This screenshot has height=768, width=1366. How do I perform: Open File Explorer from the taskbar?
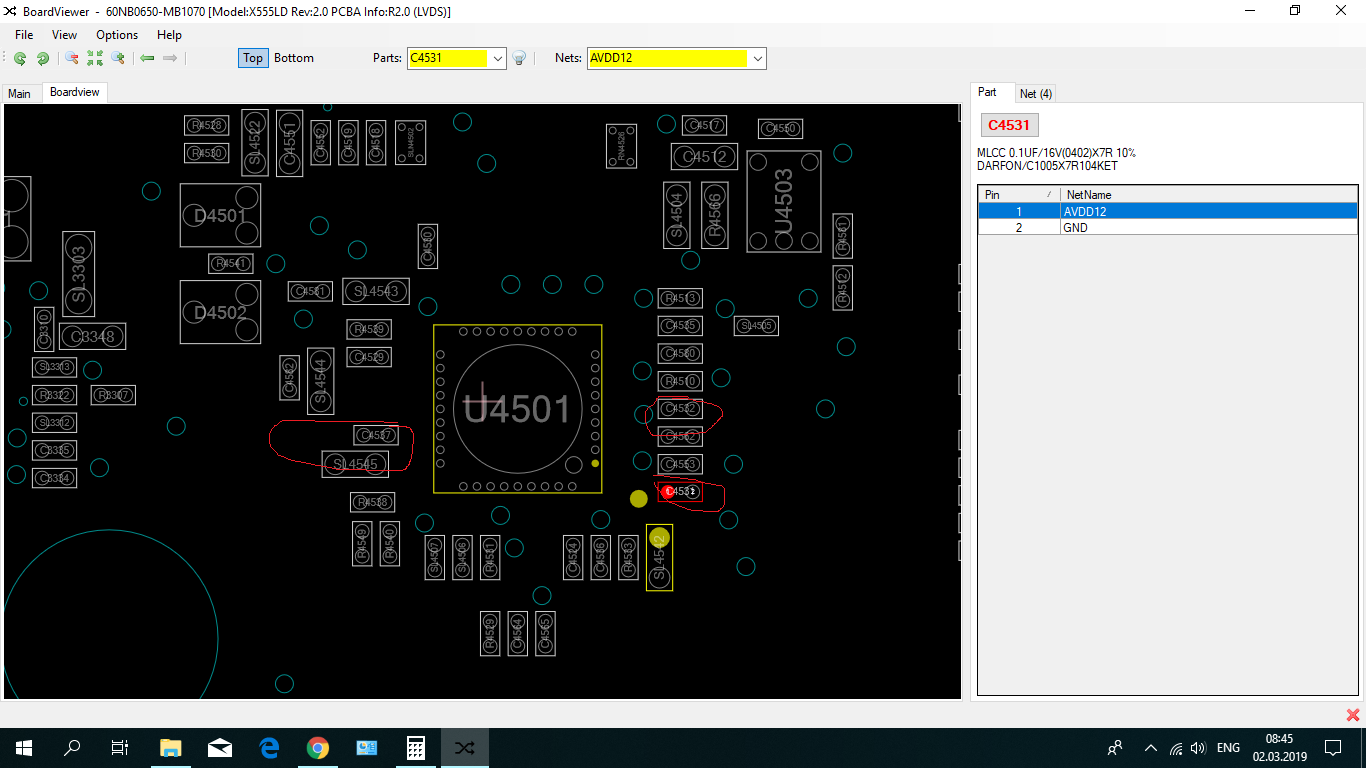click(x=170, y=747)
